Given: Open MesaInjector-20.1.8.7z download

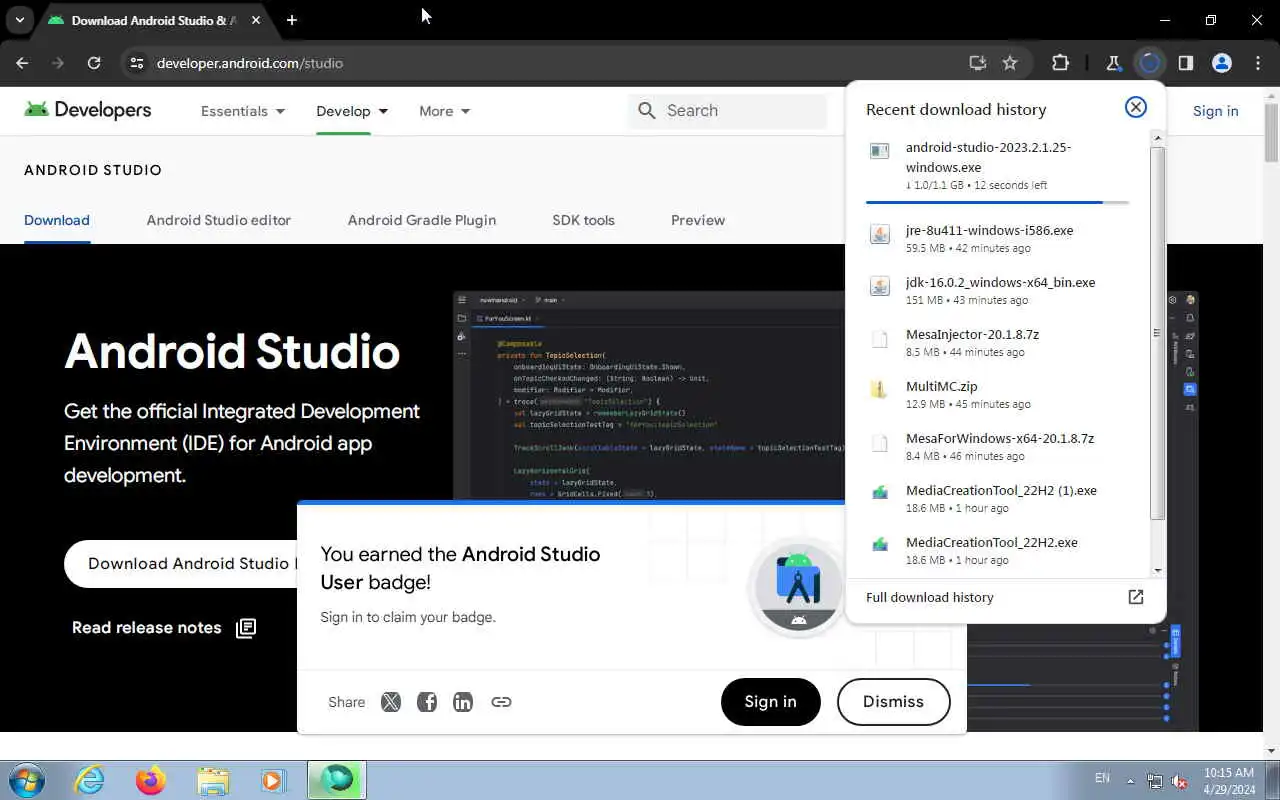Looking at the screenshot, I should click(998, 342).
